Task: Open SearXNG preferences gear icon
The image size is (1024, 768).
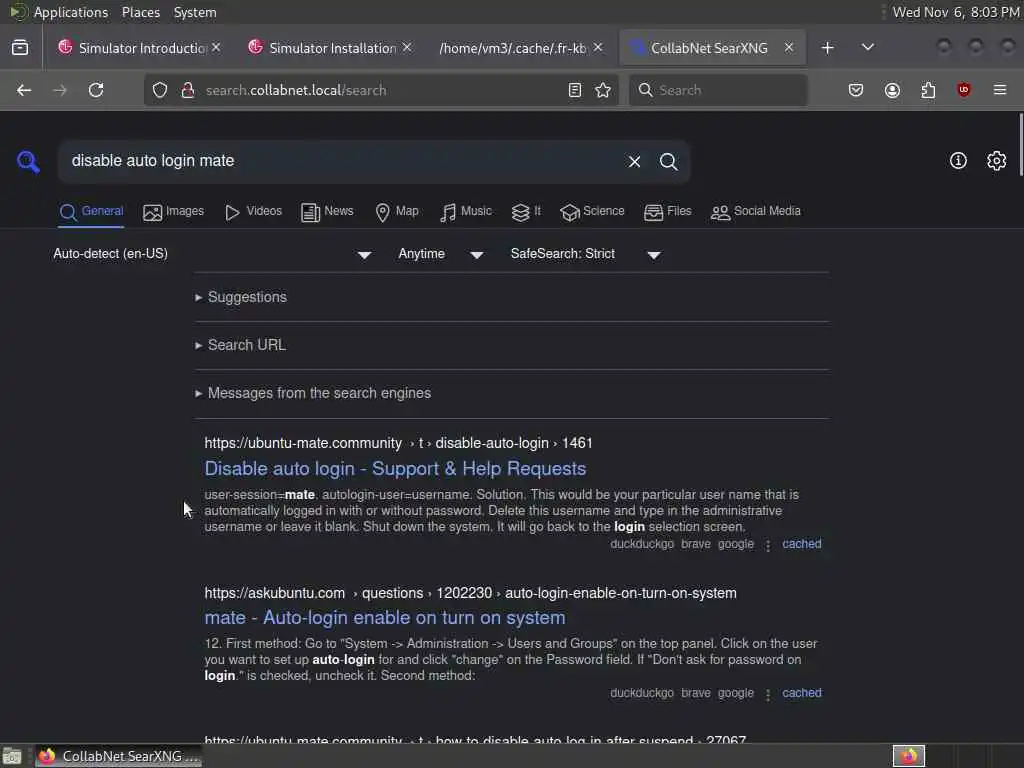Action: 997,161
